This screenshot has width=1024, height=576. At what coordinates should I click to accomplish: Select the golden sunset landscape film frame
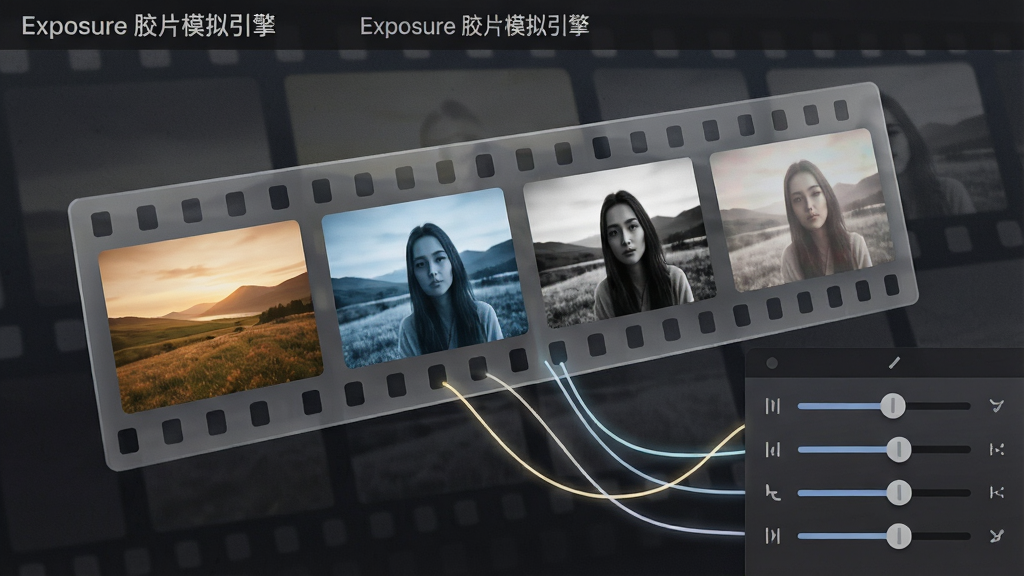tap(210, 317)
